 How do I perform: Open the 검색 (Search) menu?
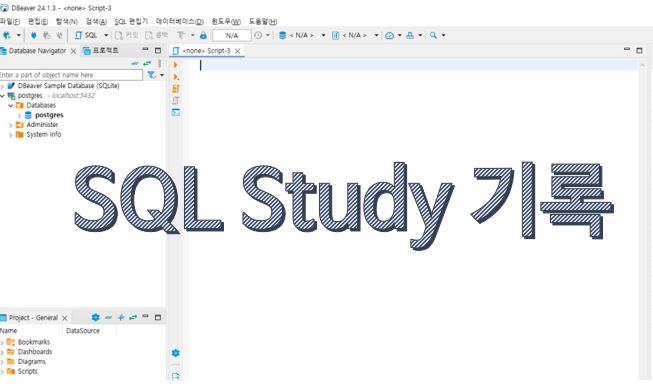(x=96, y=22)
